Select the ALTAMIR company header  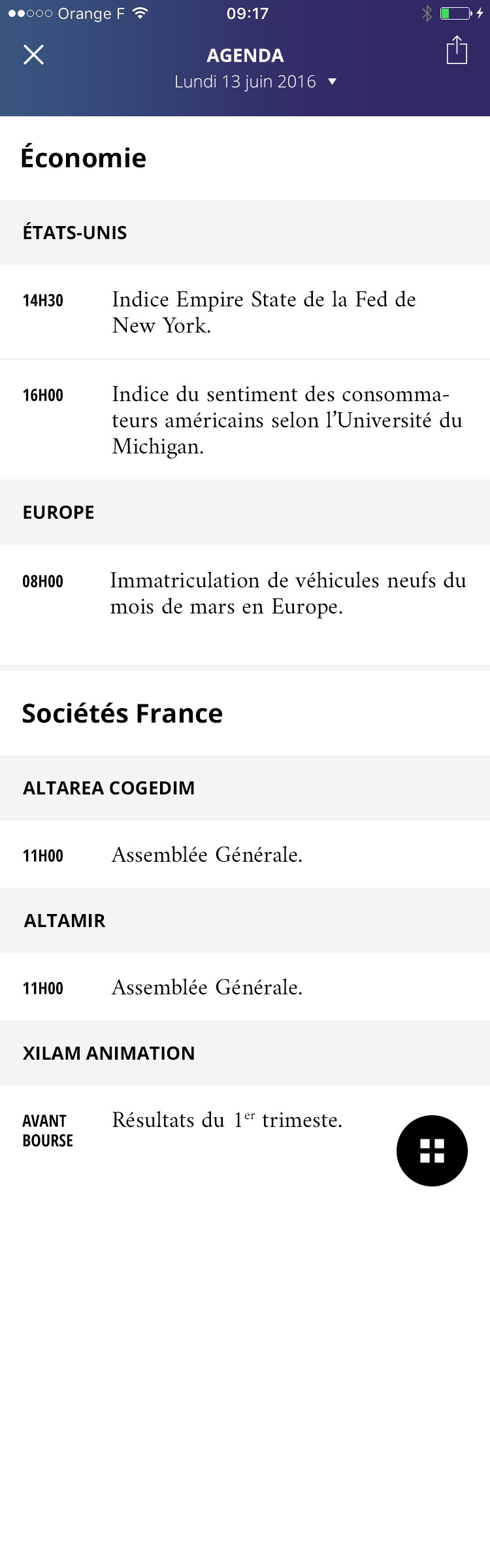[65, 921]
